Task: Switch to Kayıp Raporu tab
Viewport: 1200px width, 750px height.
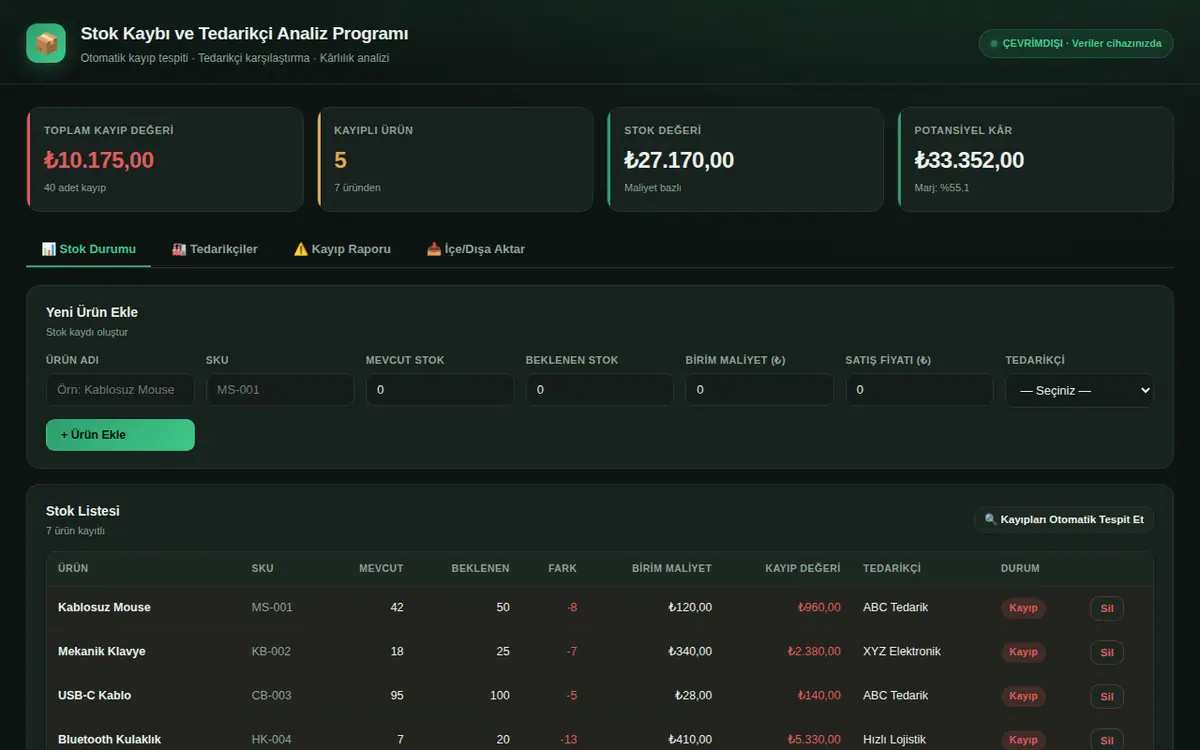Action: 342,249
